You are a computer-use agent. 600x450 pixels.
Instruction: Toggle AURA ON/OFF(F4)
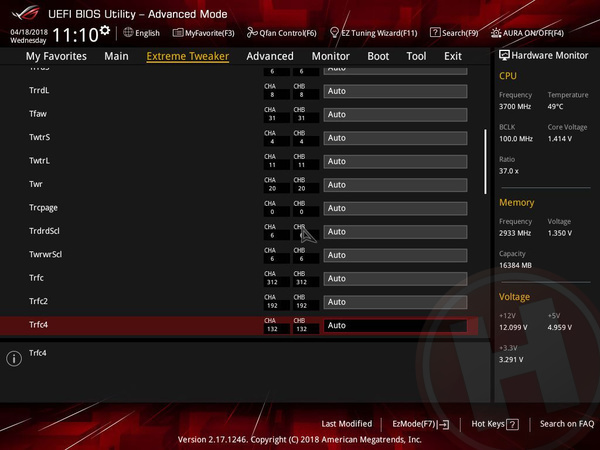tap(527, 33)
